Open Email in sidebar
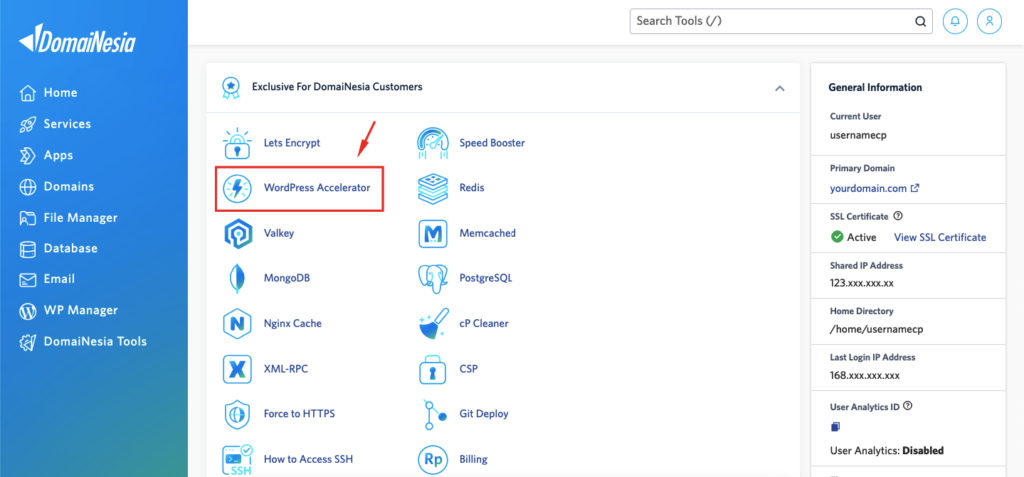This screenshot has height=477, width=1024. (47, 279)
